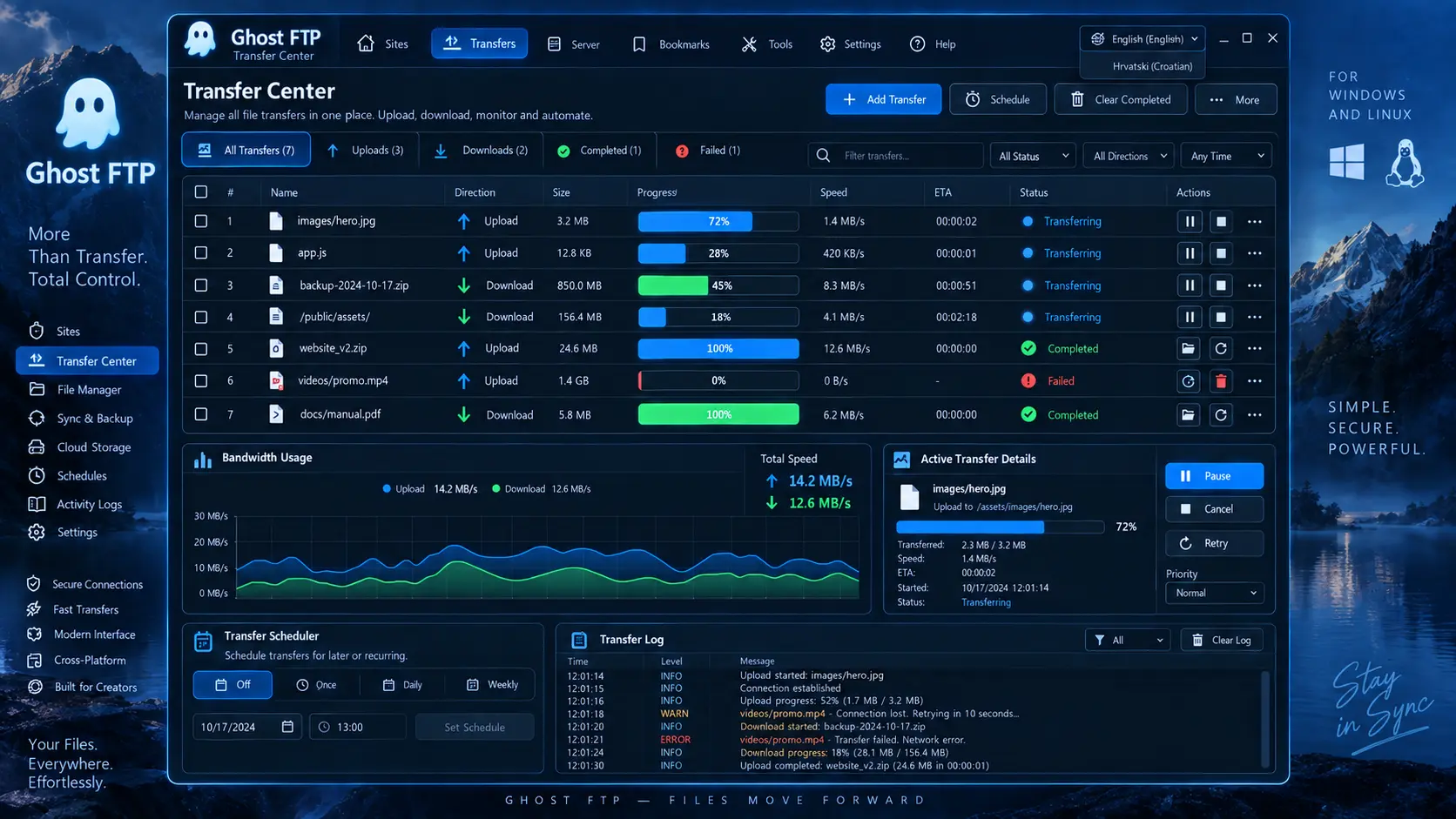Toggle the select-all checkbox in table header

(x=201, y=192)
